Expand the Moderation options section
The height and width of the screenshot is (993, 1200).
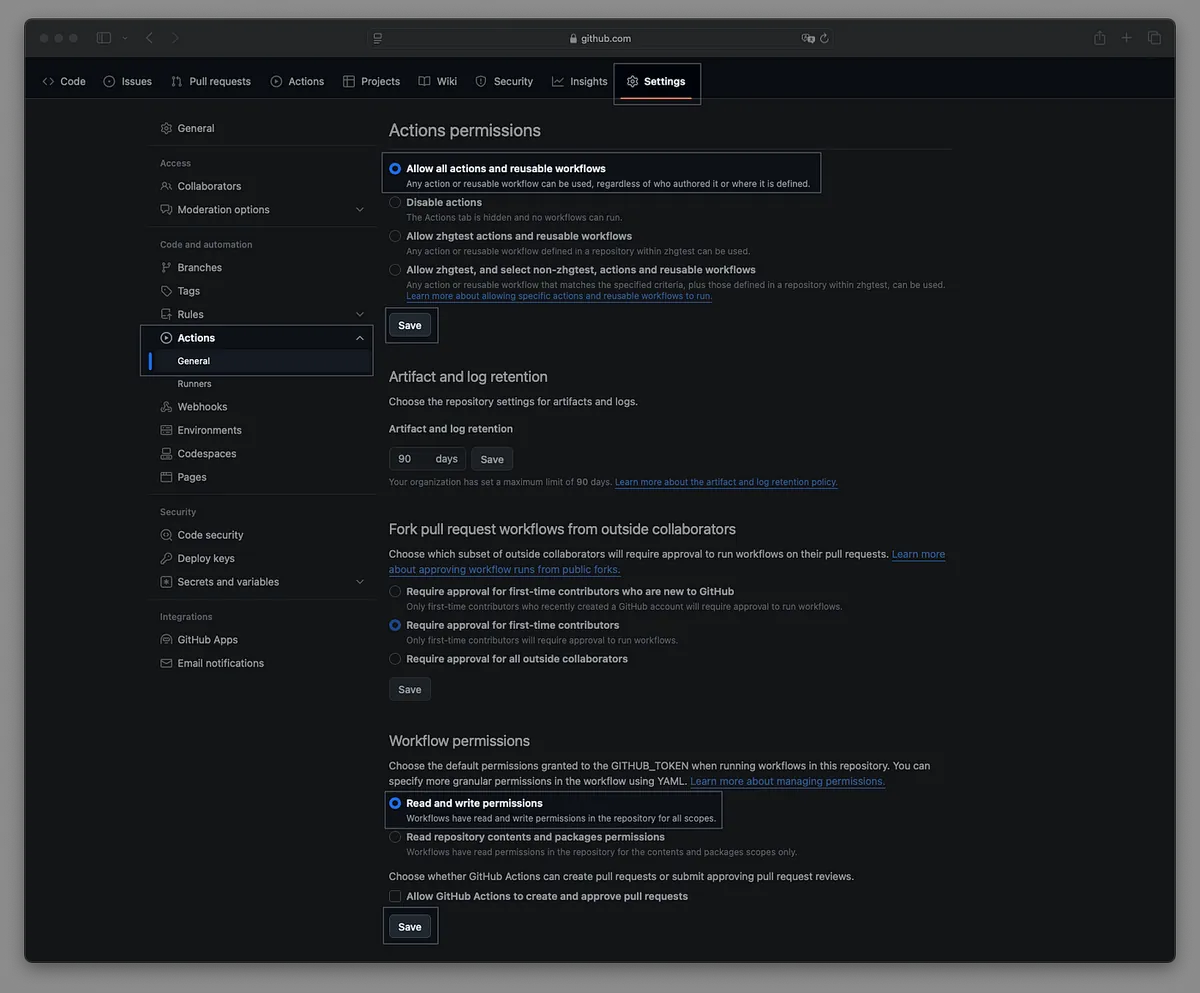click(x=360, y=210)
